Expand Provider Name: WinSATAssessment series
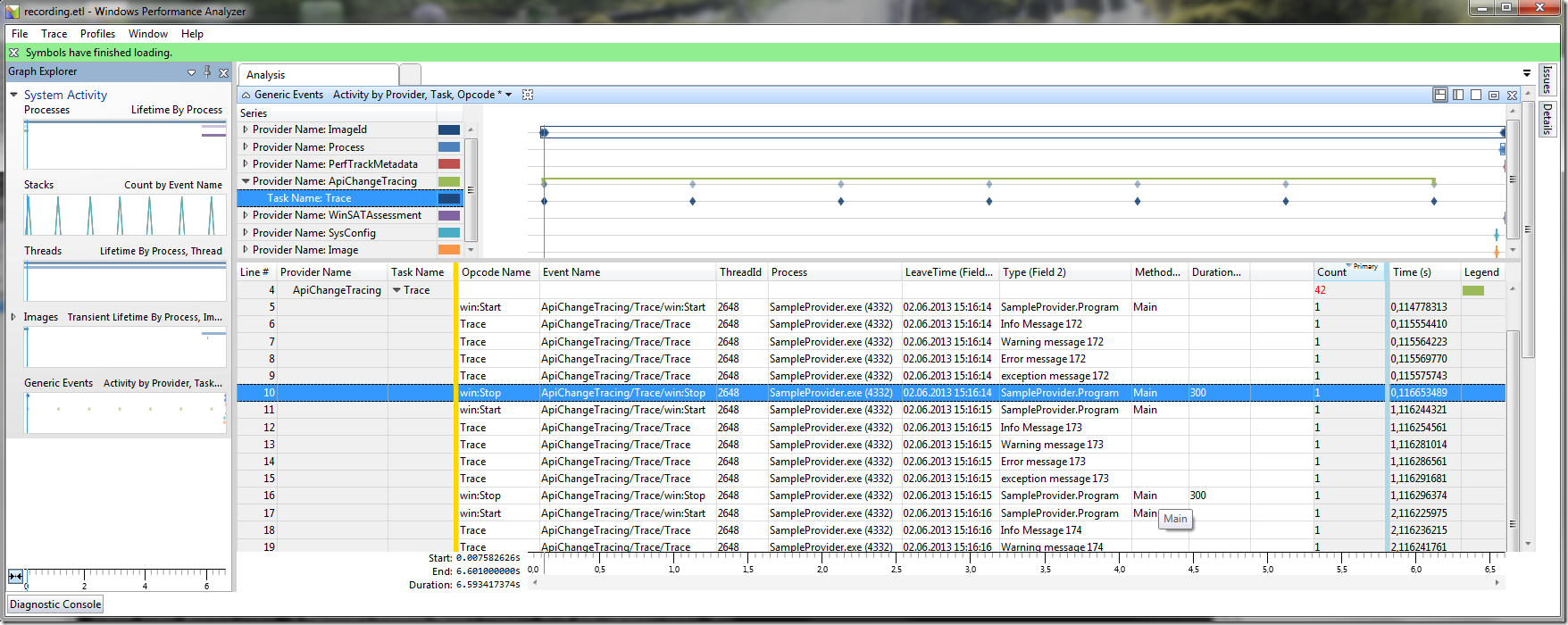The image size is (1568, 625). tap(246, 215)
